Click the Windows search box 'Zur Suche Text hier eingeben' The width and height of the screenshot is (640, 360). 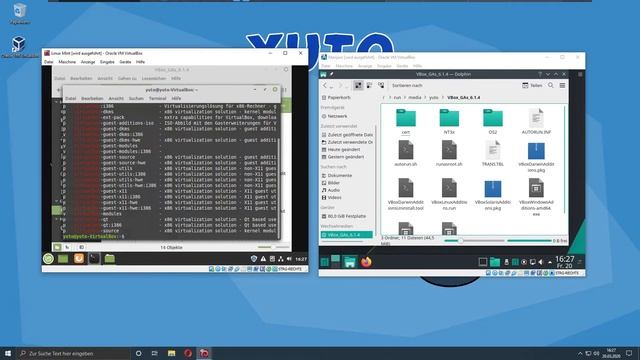pyautogui.click(x=73, y=353)
